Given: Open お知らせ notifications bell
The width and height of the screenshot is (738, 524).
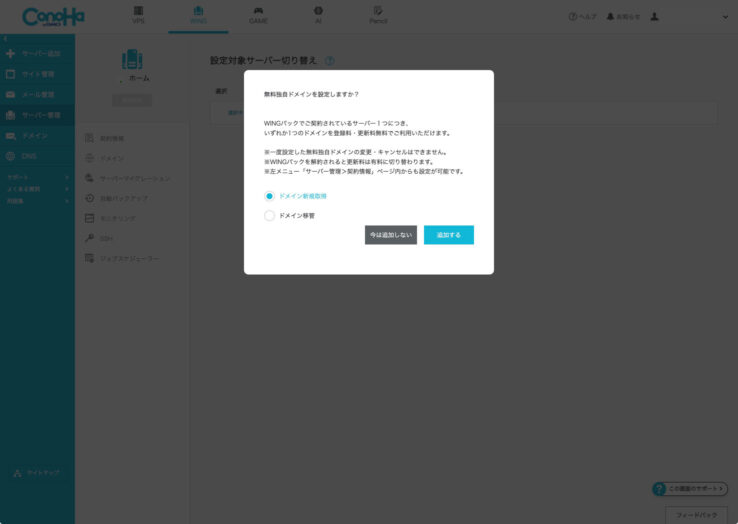Looking at the screenshot, I should coord(623,17).
